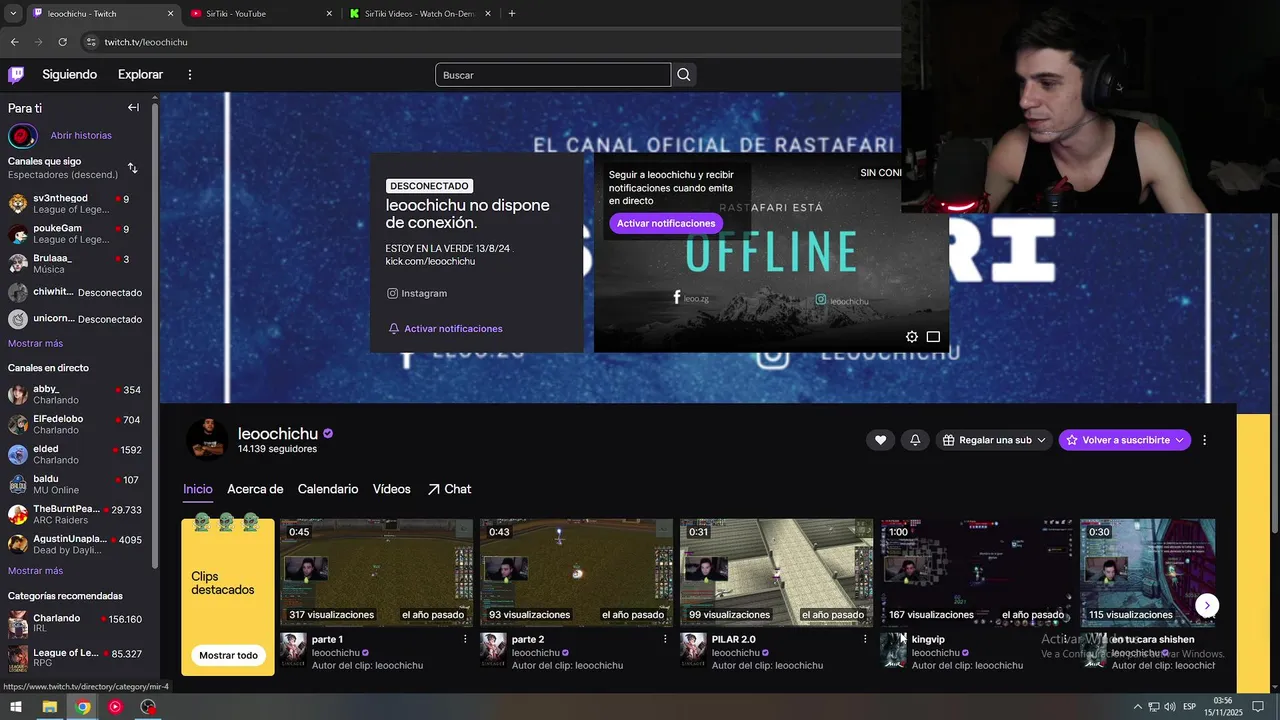Click the Buscar search field
The height and width of the screenshot is (720, 1280).
pos(553,75)
